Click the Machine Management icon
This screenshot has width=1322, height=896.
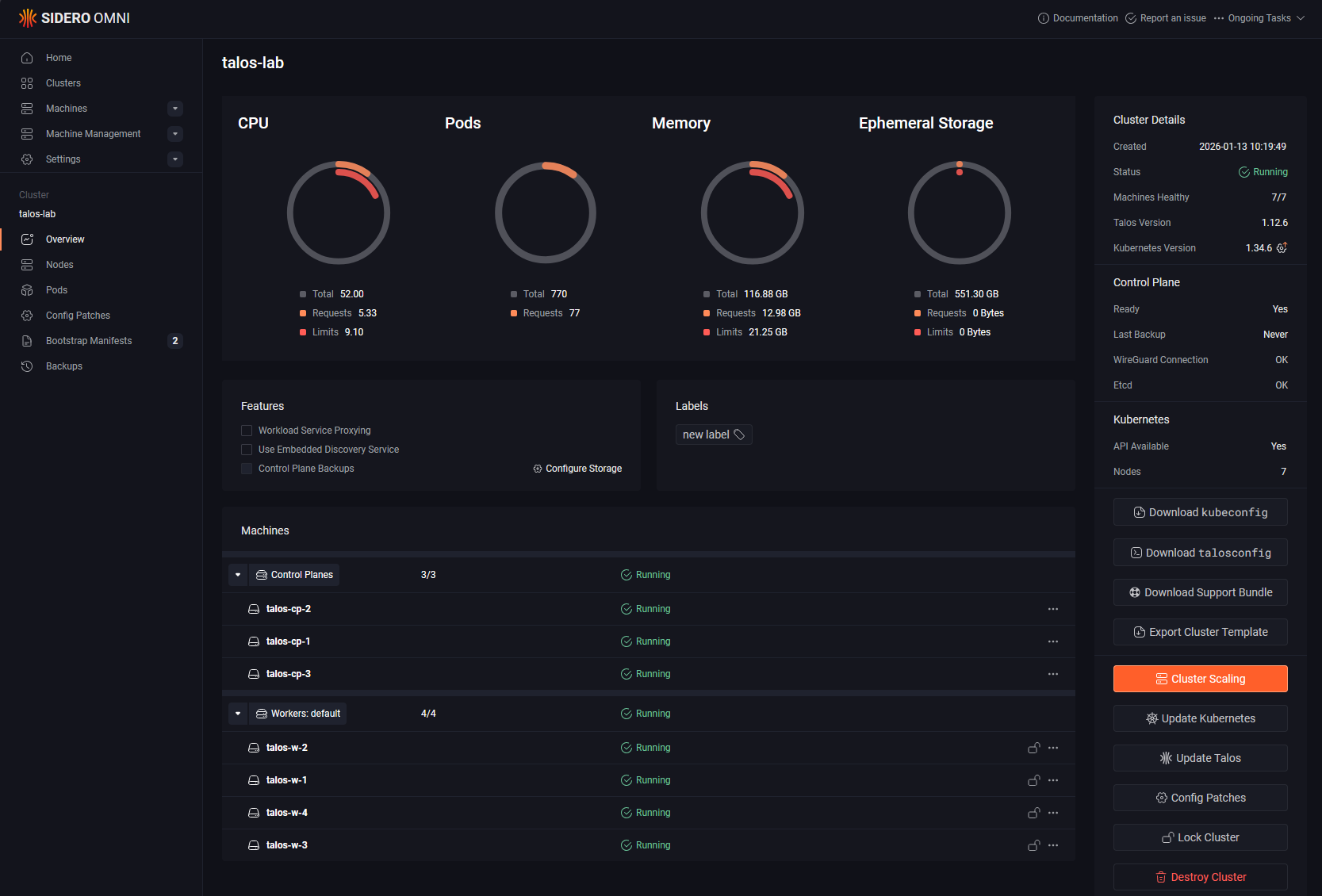(x=27, y=134)
